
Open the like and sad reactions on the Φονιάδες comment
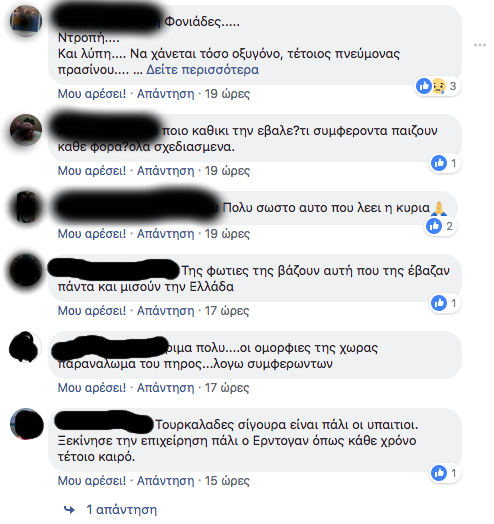pyautogui.click(x=437, y=86)
